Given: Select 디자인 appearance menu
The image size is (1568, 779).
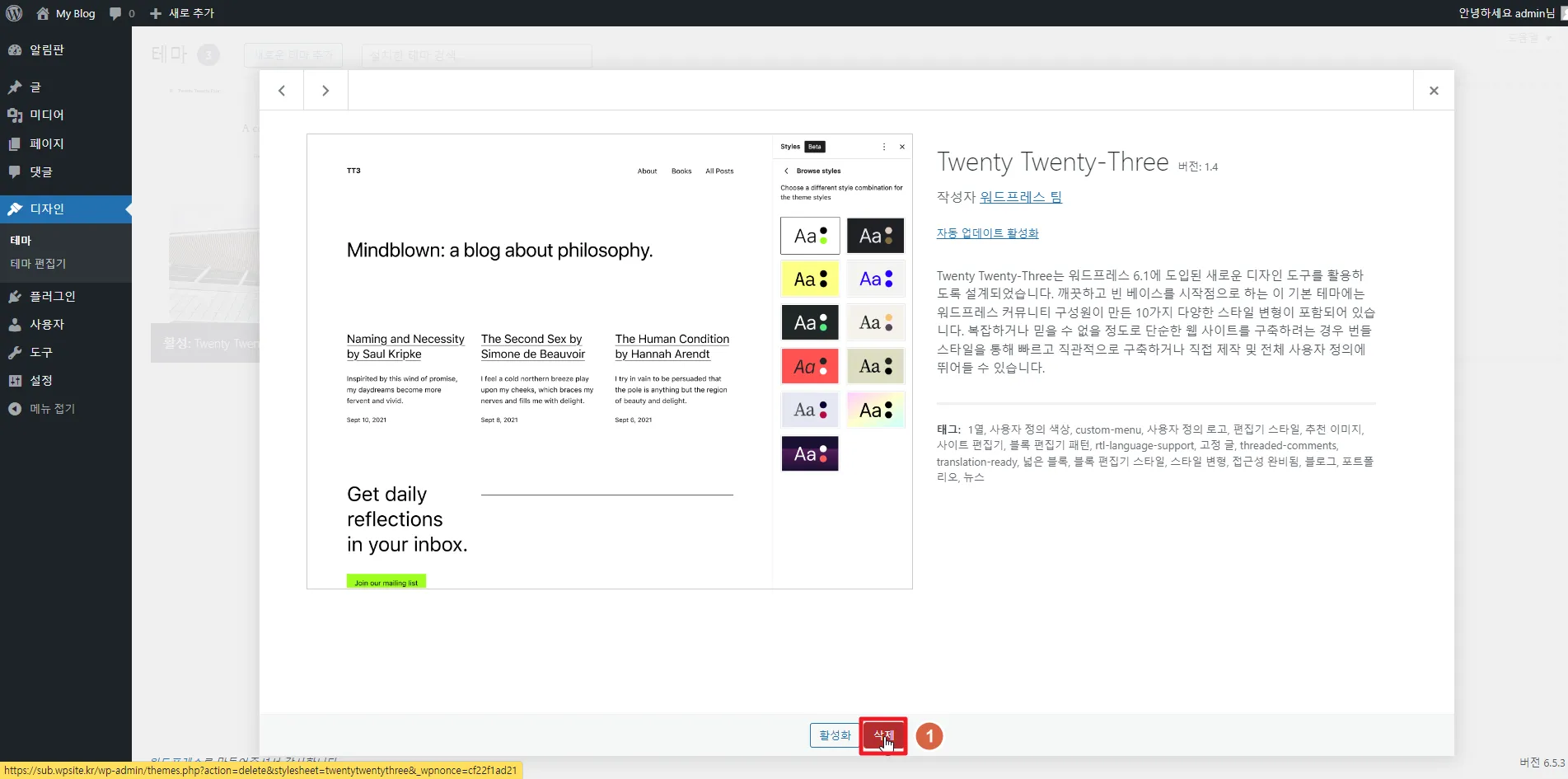Looking at the screenshot, I should (66, 209).
